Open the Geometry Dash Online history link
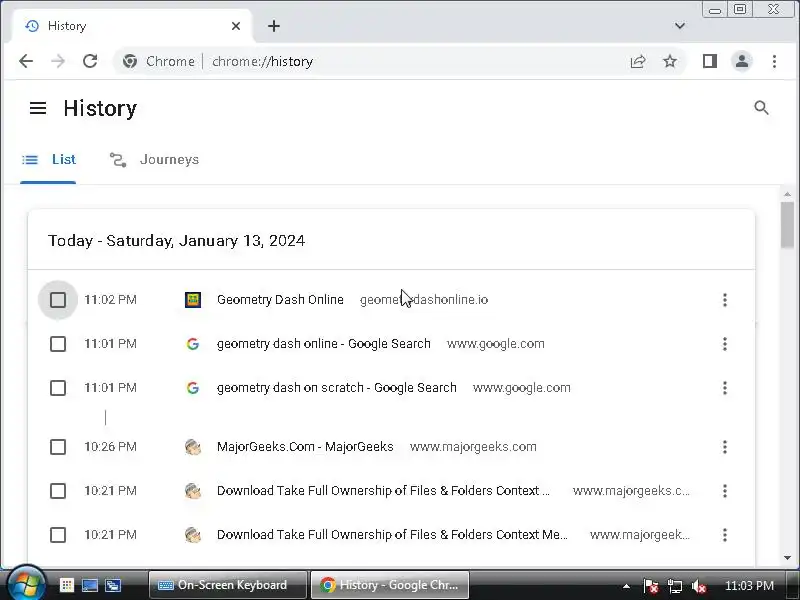The image size is (800, 600). [280, 300]
